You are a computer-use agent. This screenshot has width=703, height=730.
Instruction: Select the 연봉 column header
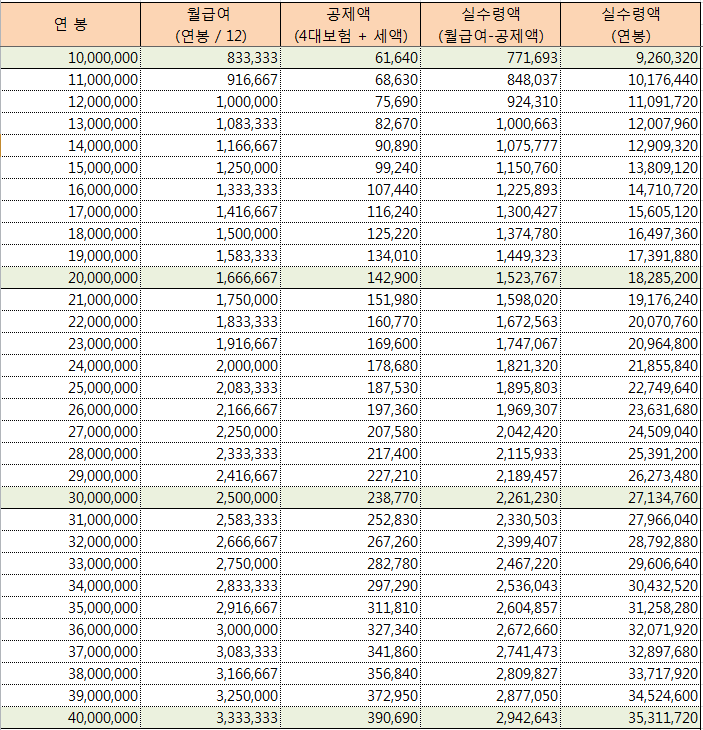(70, 25)
